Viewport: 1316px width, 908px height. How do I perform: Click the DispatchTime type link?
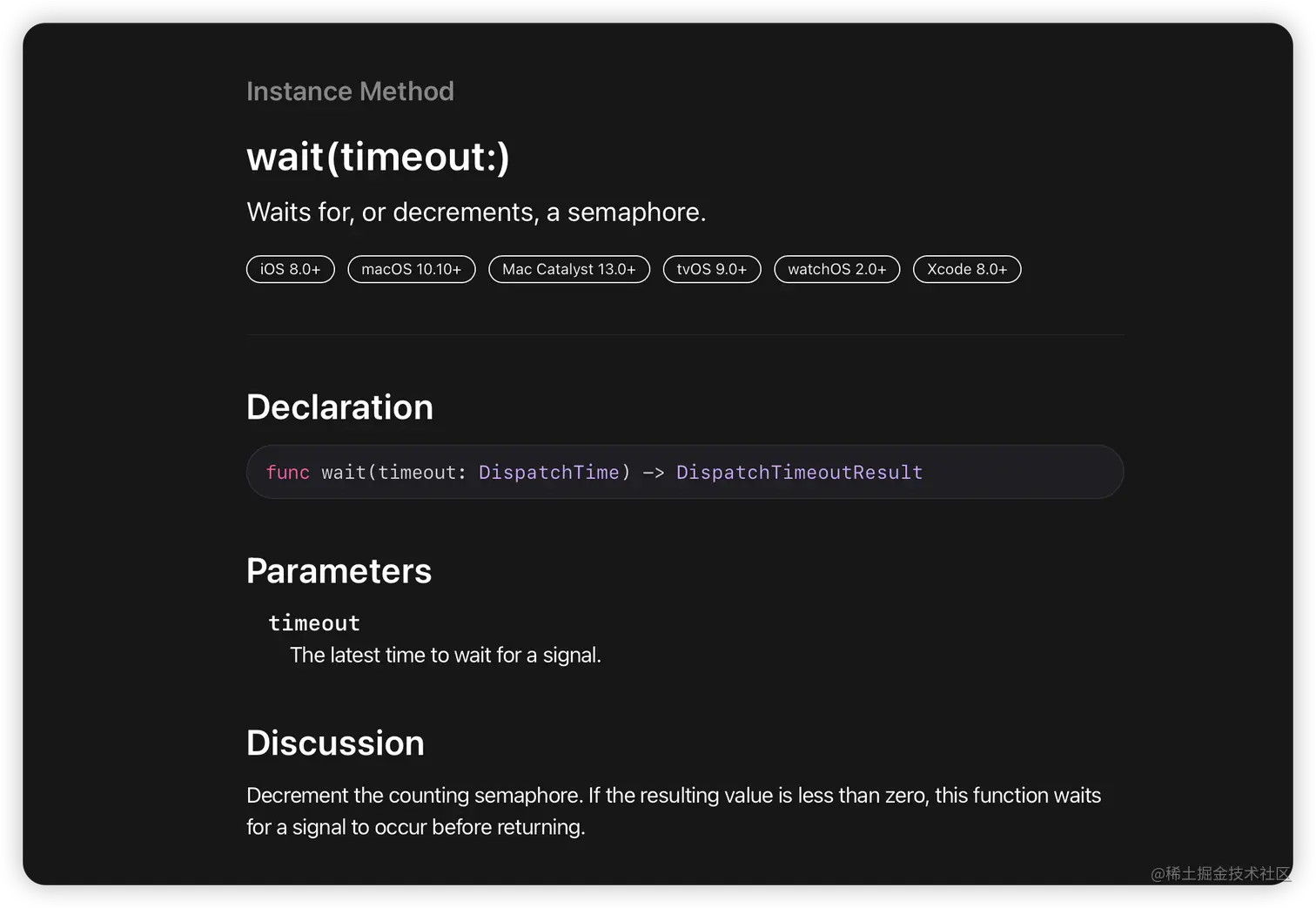[x=548, y=473]
